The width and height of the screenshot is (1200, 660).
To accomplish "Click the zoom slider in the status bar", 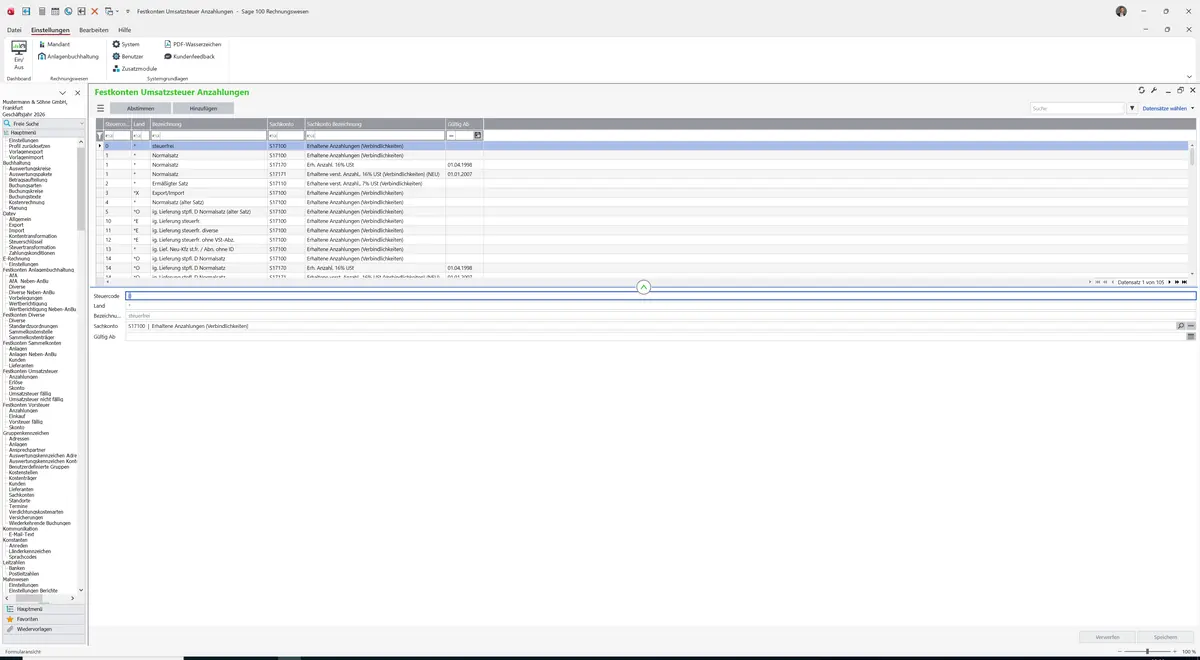I will (1147, 651).
